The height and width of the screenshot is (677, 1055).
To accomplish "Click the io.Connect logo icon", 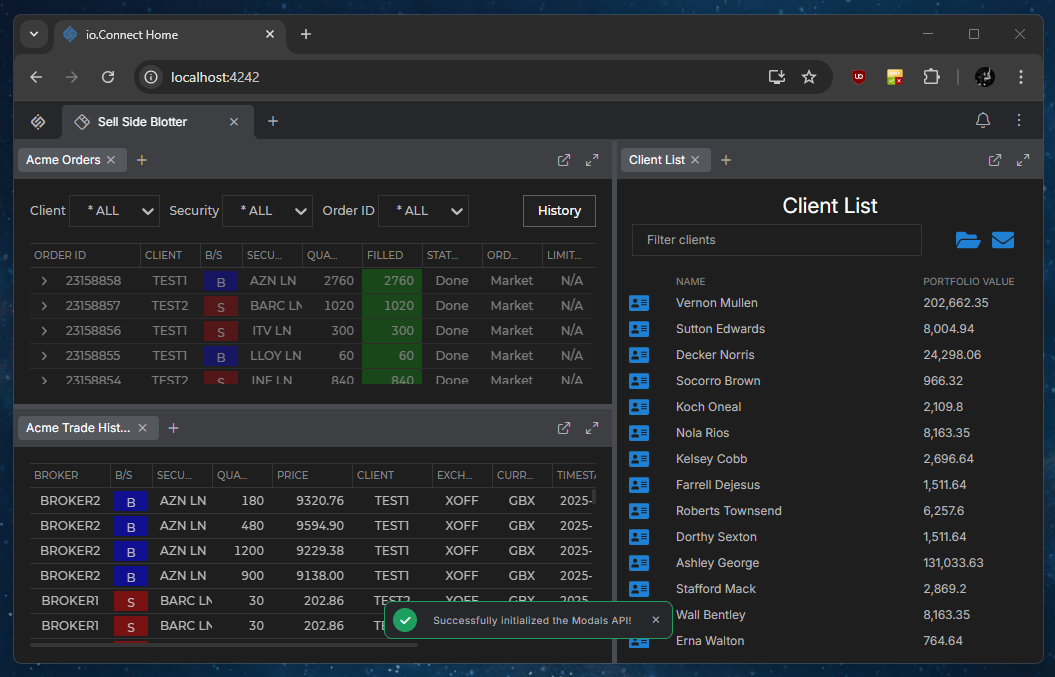I will (38, 122).
